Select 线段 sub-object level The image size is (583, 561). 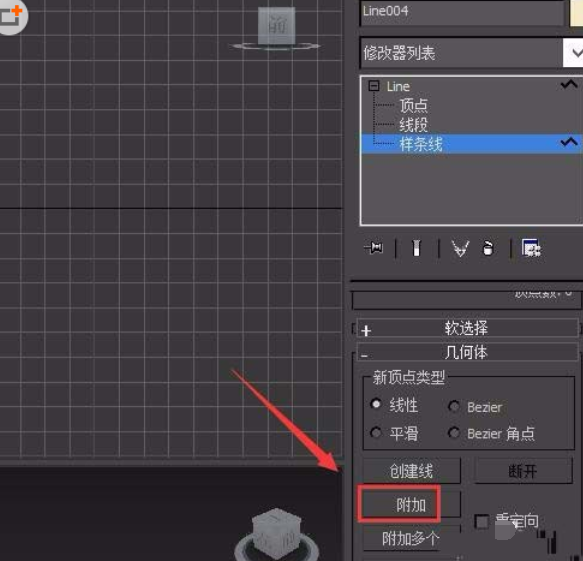pyautogui.click(x=413, y=125)
